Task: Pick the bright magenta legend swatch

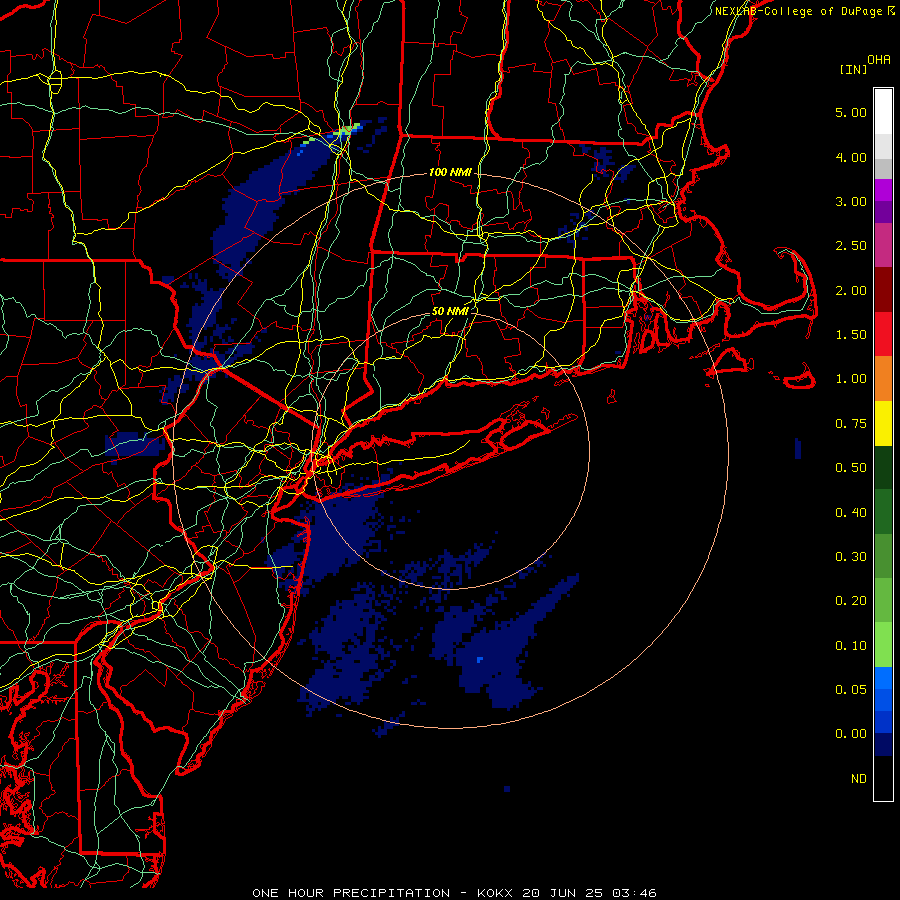Action: tap(883, 190)
